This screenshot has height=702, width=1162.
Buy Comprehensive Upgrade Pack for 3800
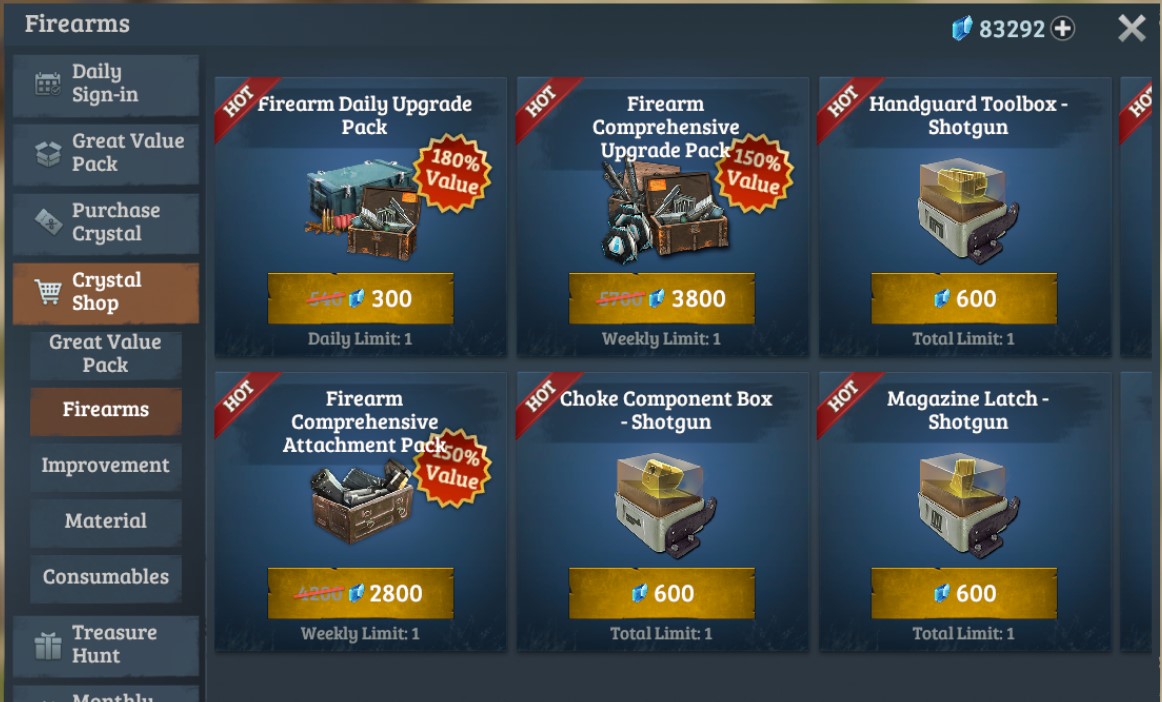662,298
